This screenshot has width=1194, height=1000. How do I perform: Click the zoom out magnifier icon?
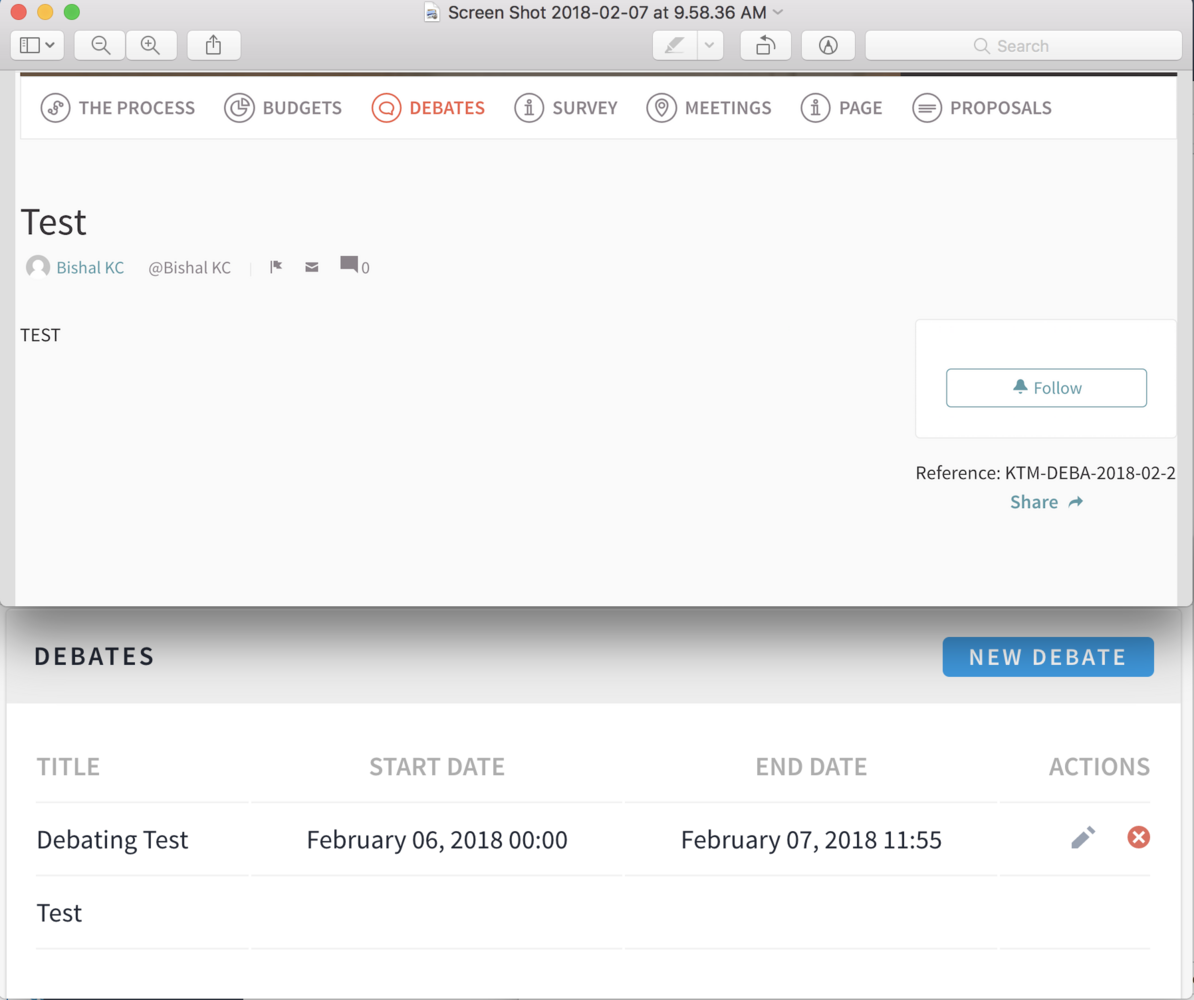pyautogui.click(x=100, y=45)
